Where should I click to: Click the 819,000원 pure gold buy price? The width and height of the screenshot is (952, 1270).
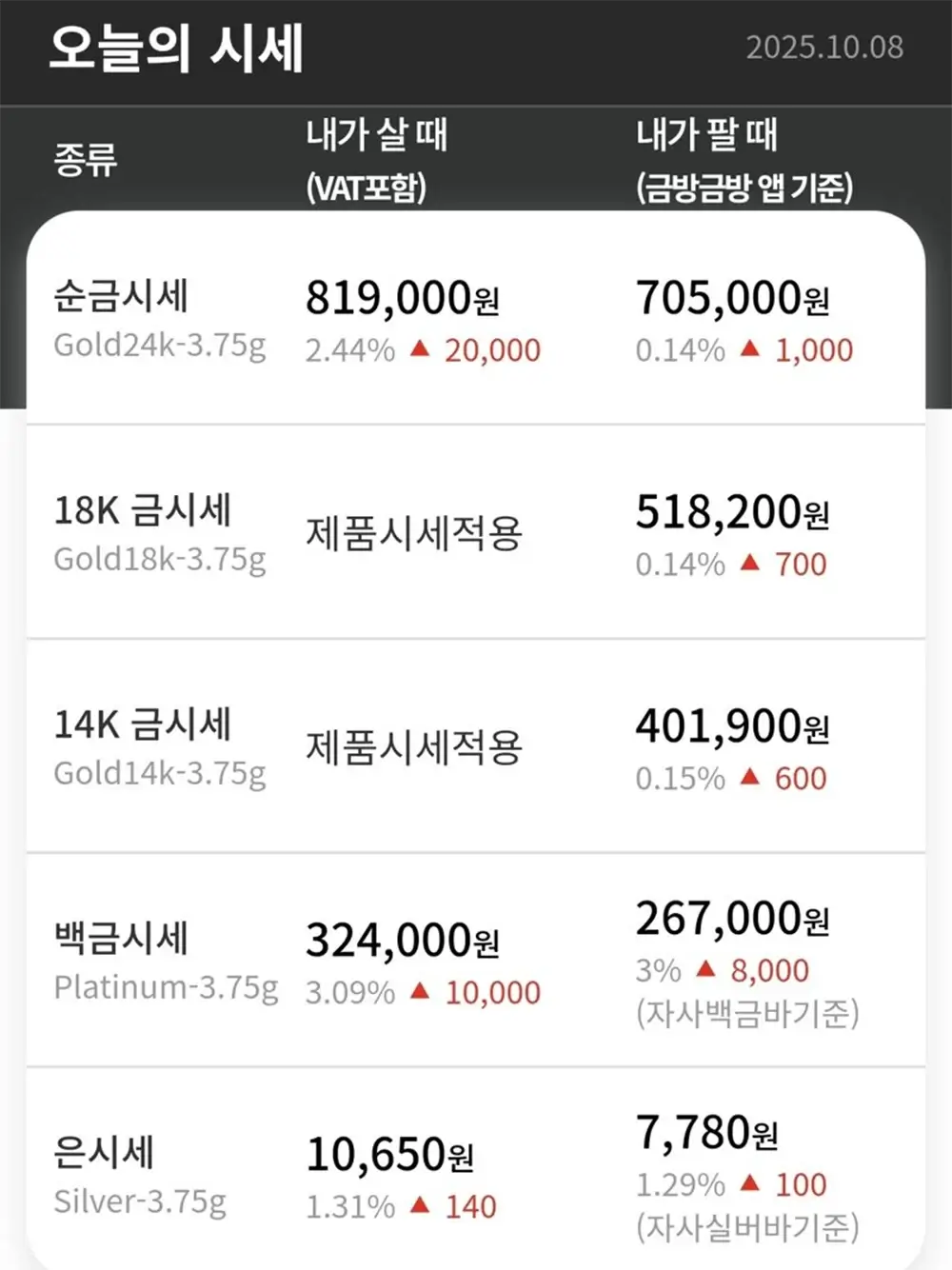402,298
